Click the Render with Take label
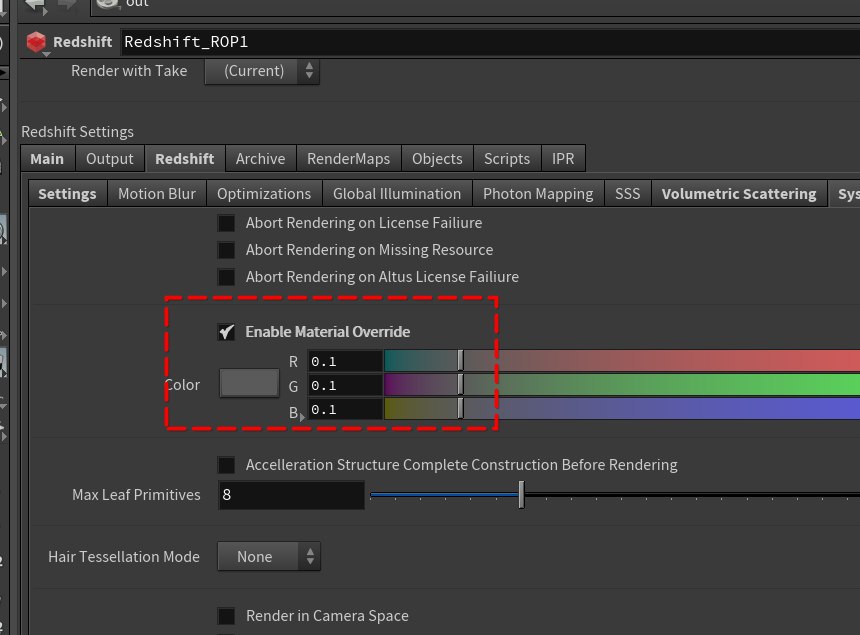This screenshot has height=635, width=860. click(129, 71)
